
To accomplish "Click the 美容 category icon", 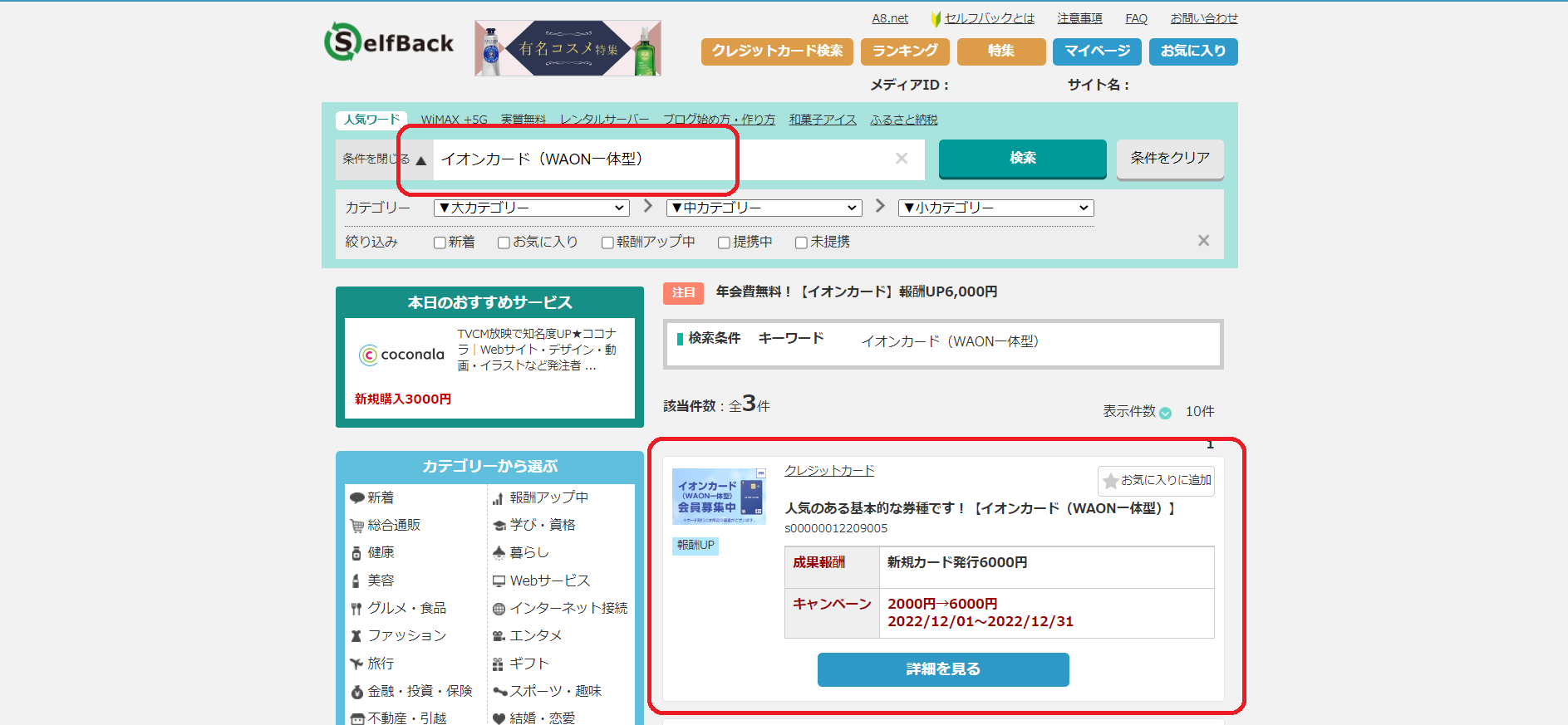I will [x=356, y=581].
